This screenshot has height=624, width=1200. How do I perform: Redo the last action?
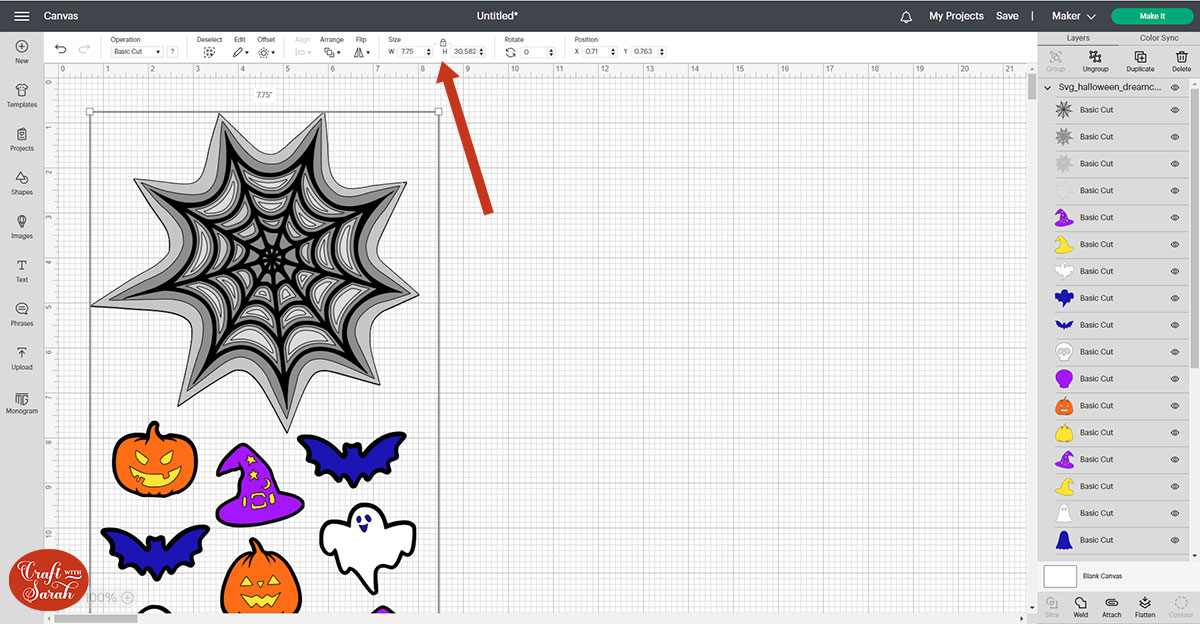[84, 48]
